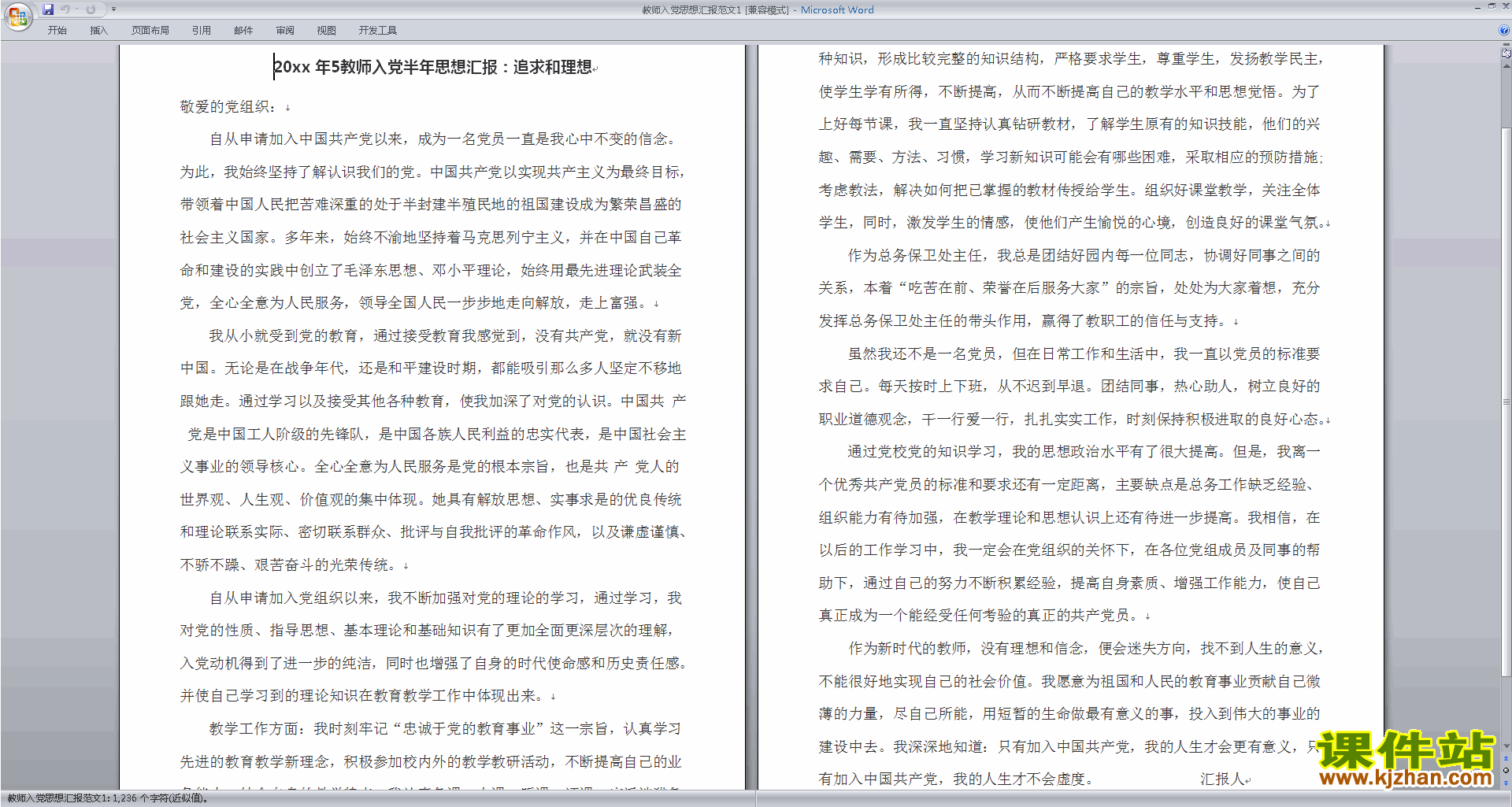1512x807 pixels.
Task: Redo the last action
Action: [x=91, y=9]
